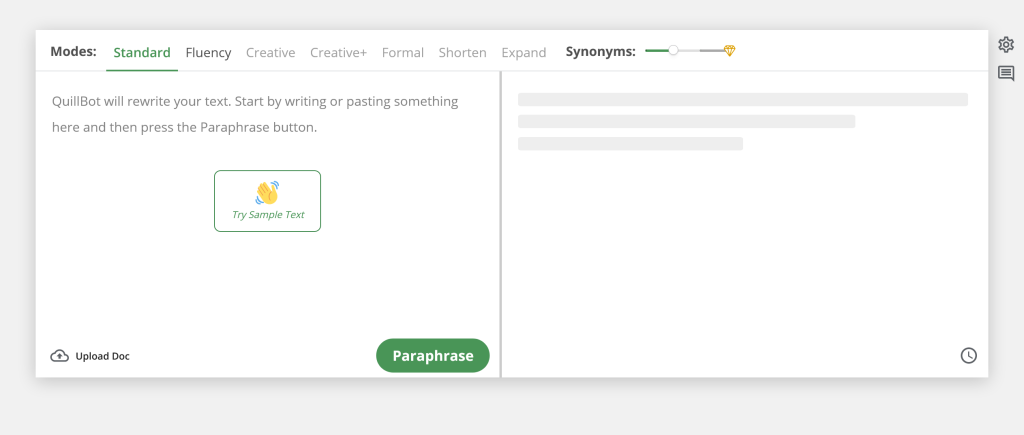Click the gray premium part of Synonyms slider
Viewport: 1024px width, 435px height.
[712, 50]
